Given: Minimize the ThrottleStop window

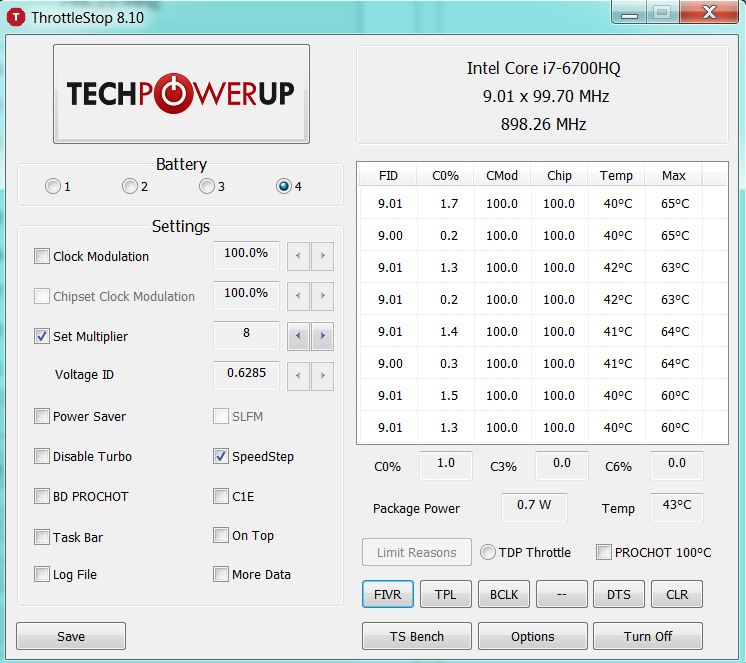Looking at the screenshot, I should click(x=629, y=13).
